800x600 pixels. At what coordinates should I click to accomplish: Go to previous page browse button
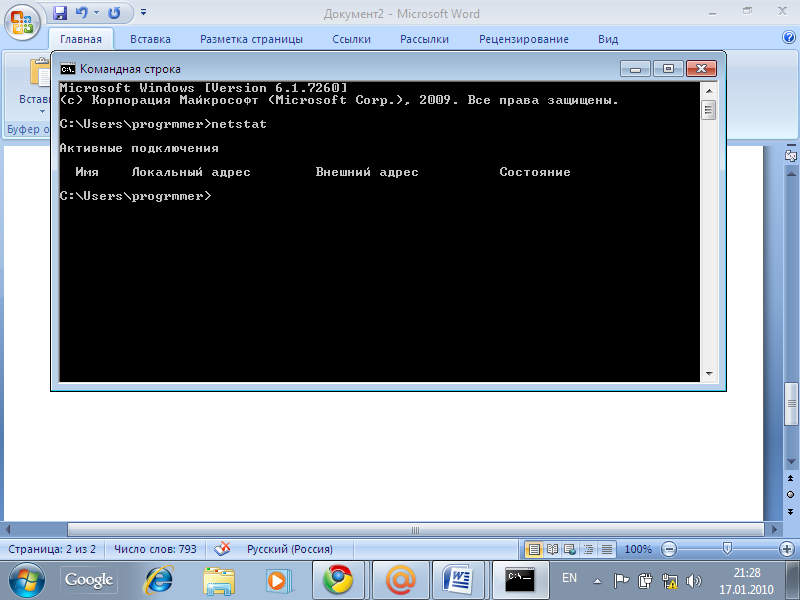pyautogui.click(x=791, y=478)
